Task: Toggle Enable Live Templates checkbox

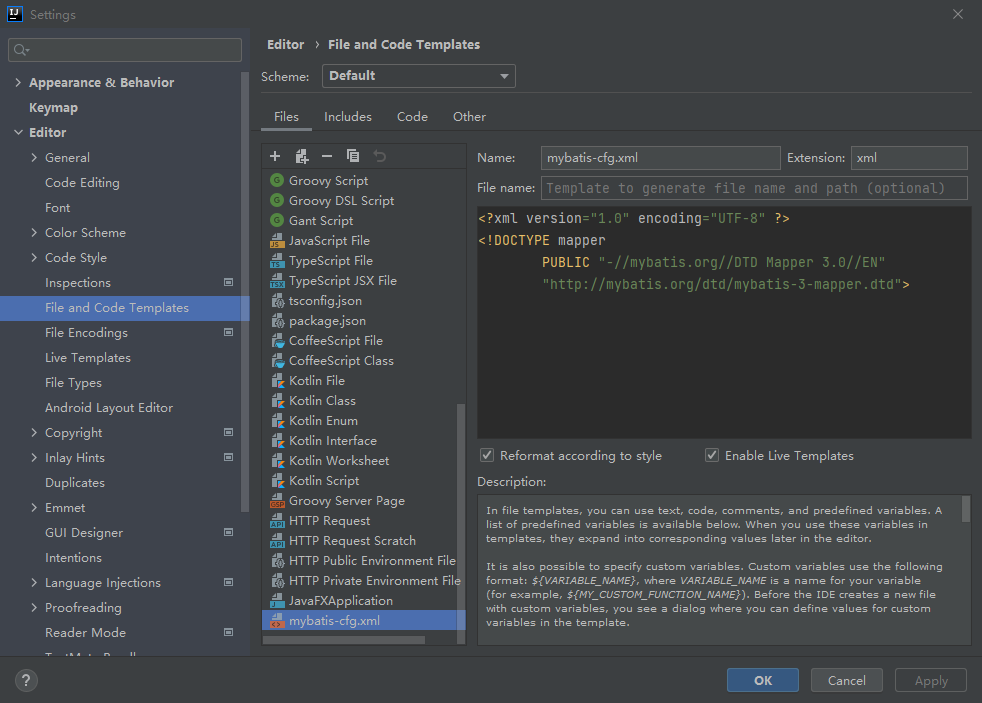Action: (x=712, y=455)
